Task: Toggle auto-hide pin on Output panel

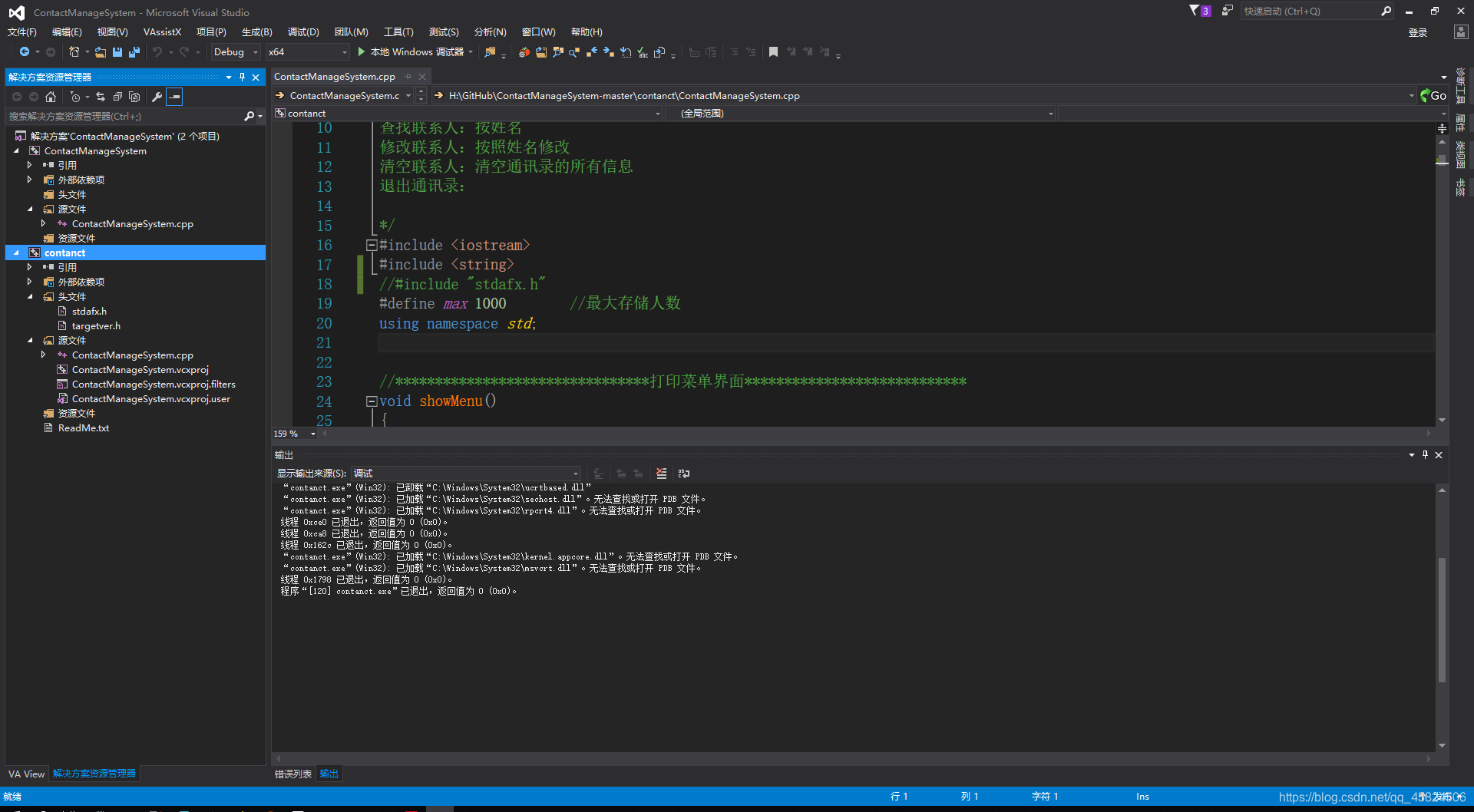Action: (x=1425, y=455)
